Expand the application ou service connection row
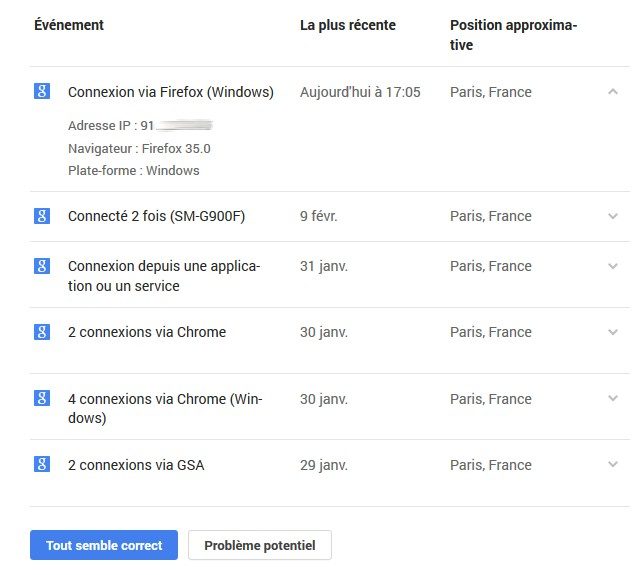This screenshot has height=575, width=639. click(x=613, y=266)
